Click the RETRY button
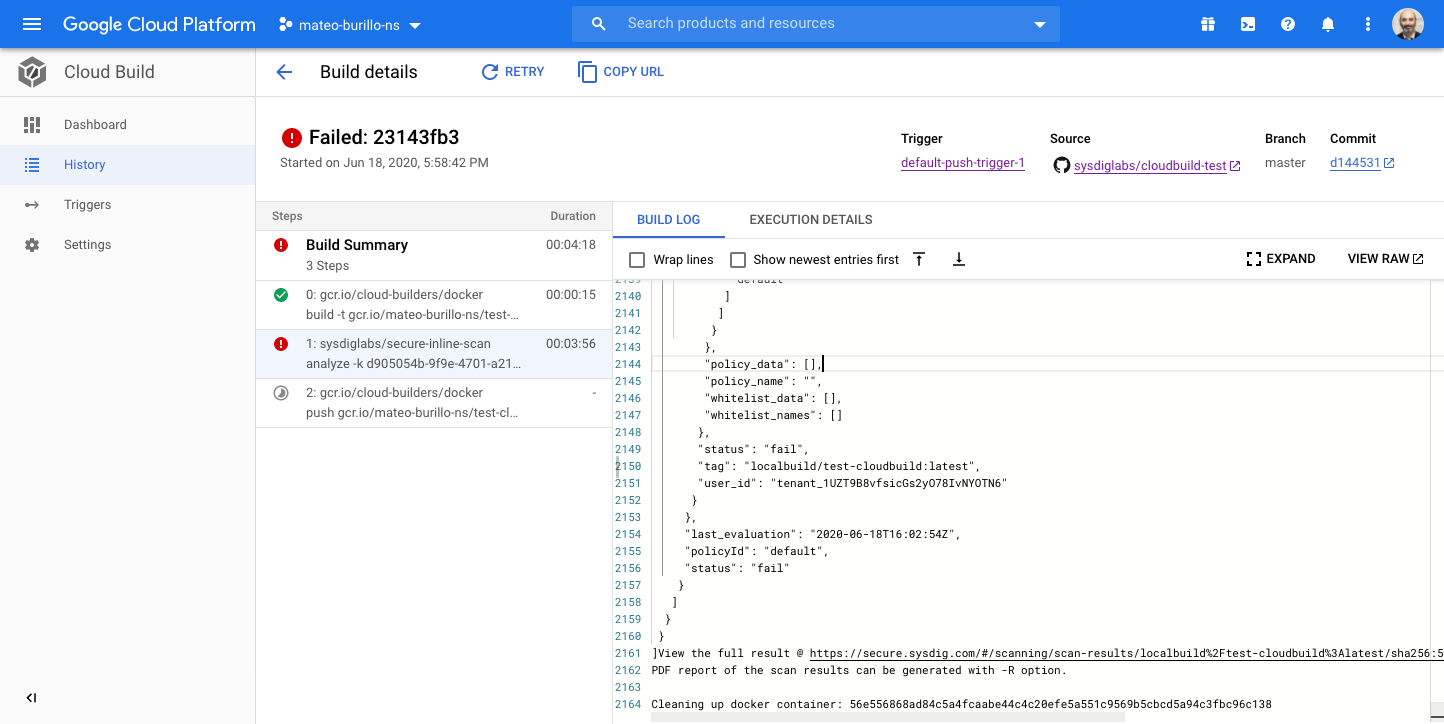Image resolution: width=1444 pixels, height=724 pixels. point(513,72)
